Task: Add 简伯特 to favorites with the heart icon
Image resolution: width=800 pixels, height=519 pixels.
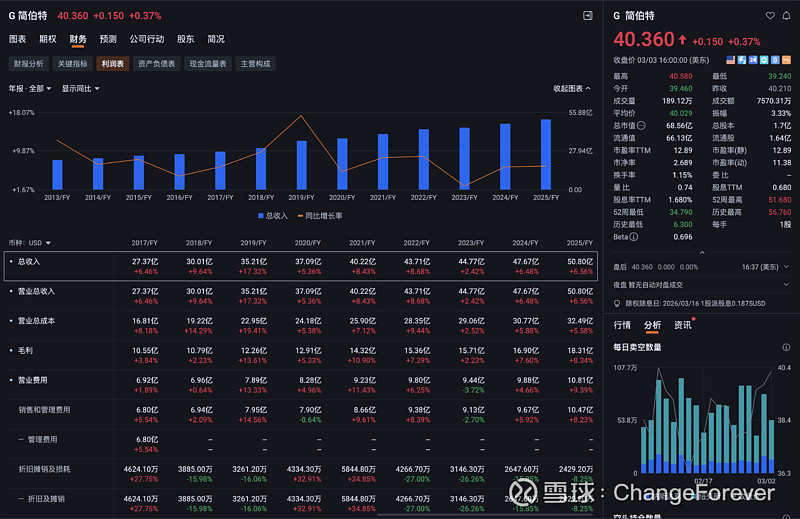Action: point(770,16)
